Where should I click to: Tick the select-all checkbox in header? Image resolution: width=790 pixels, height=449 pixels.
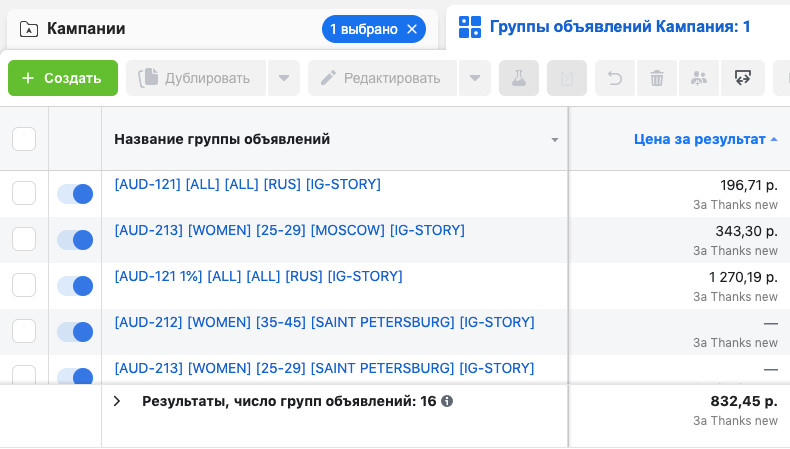point(24,139)
